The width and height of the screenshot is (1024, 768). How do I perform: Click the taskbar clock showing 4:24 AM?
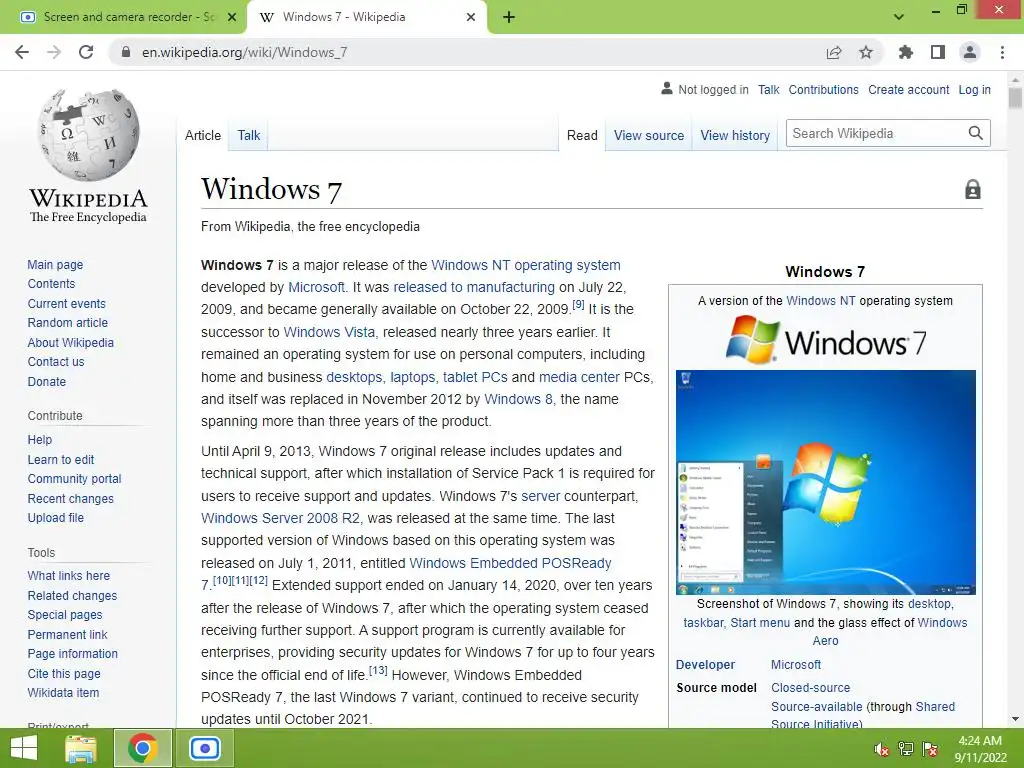(x=980, y=749)
